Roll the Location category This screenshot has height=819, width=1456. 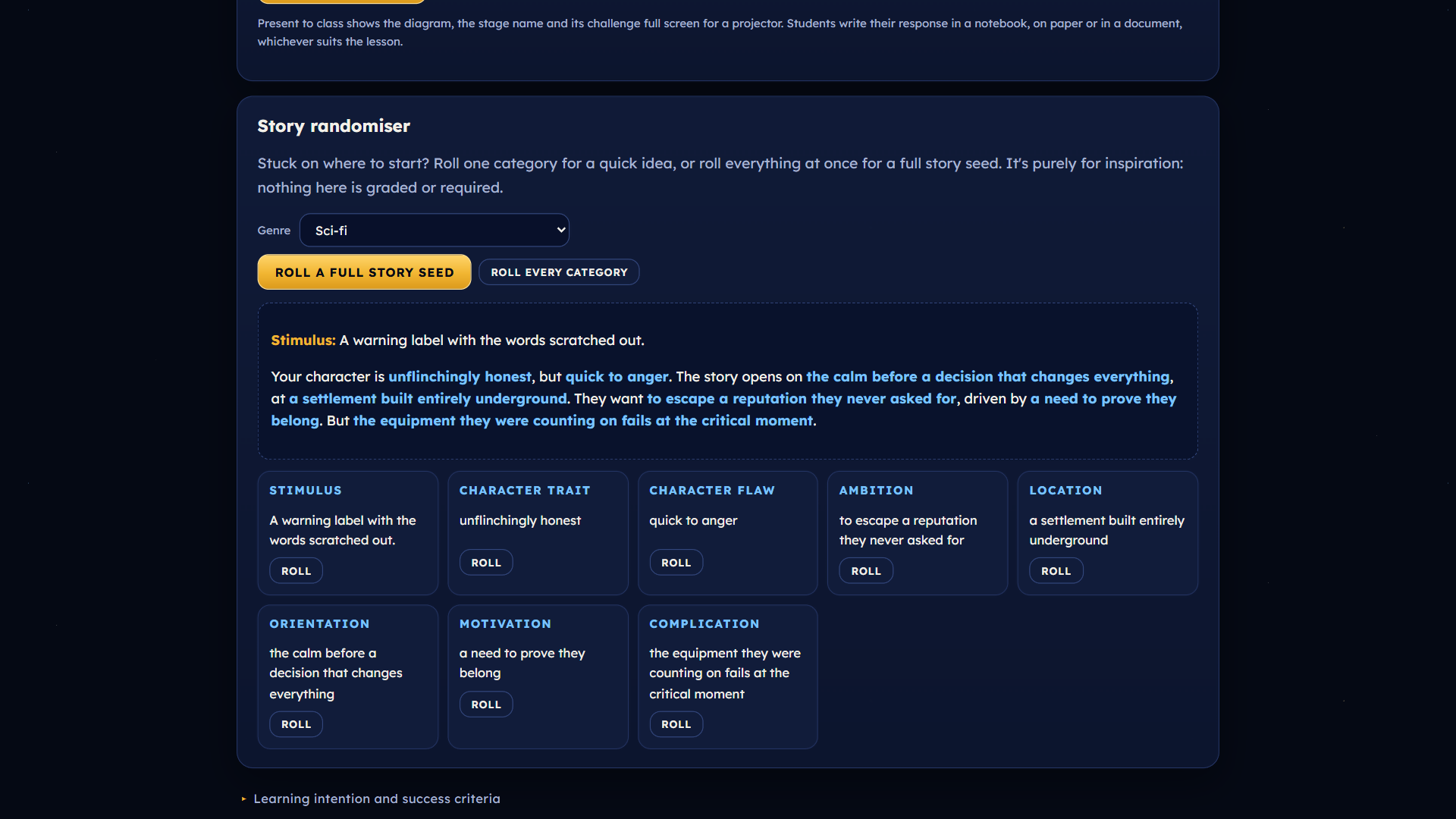(1056, 571)
